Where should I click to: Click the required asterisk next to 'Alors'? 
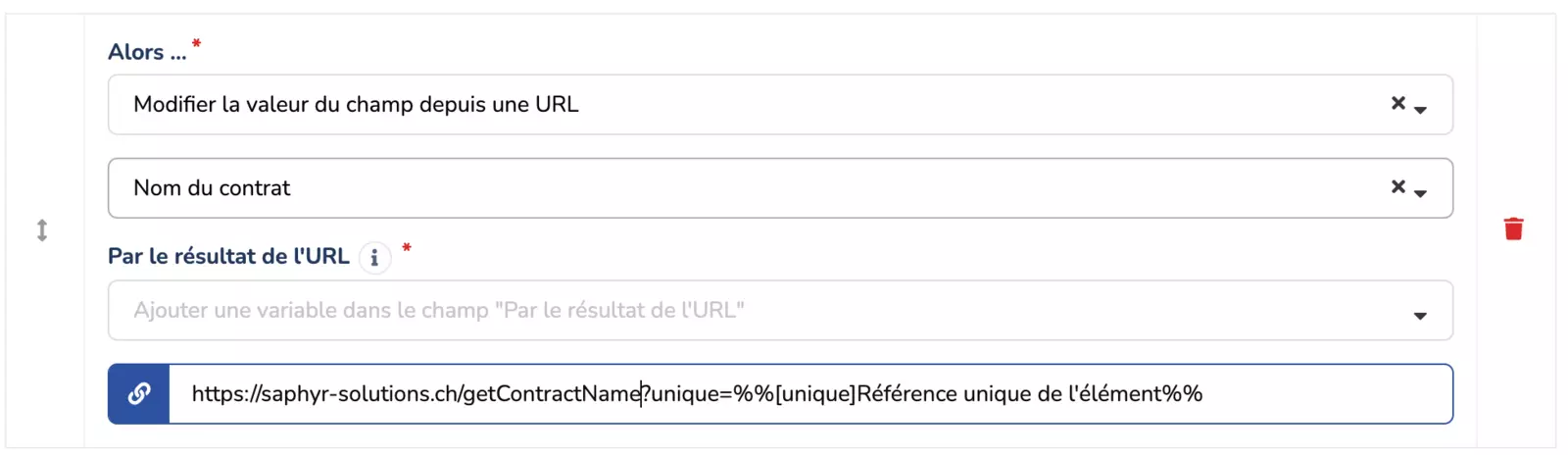(x=197, y=43)
